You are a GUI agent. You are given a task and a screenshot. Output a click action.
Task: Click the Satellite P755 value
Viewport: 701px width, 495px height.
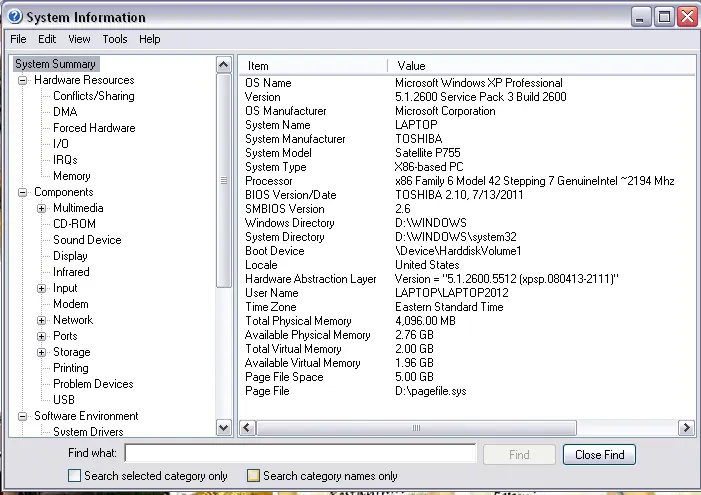point(428,153)
